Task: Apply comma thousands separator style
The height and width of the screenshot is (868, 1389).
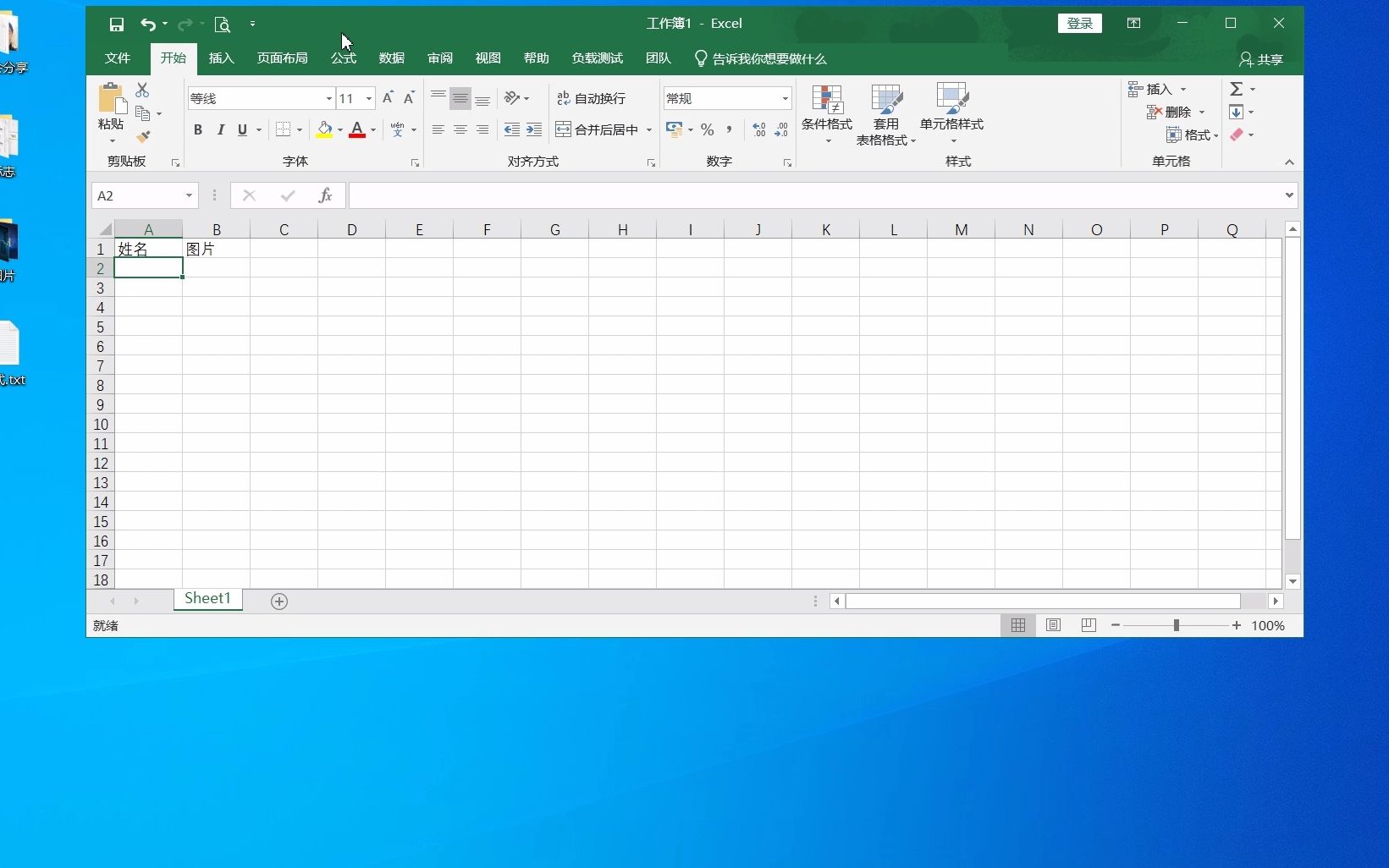Action: point(729,129)
